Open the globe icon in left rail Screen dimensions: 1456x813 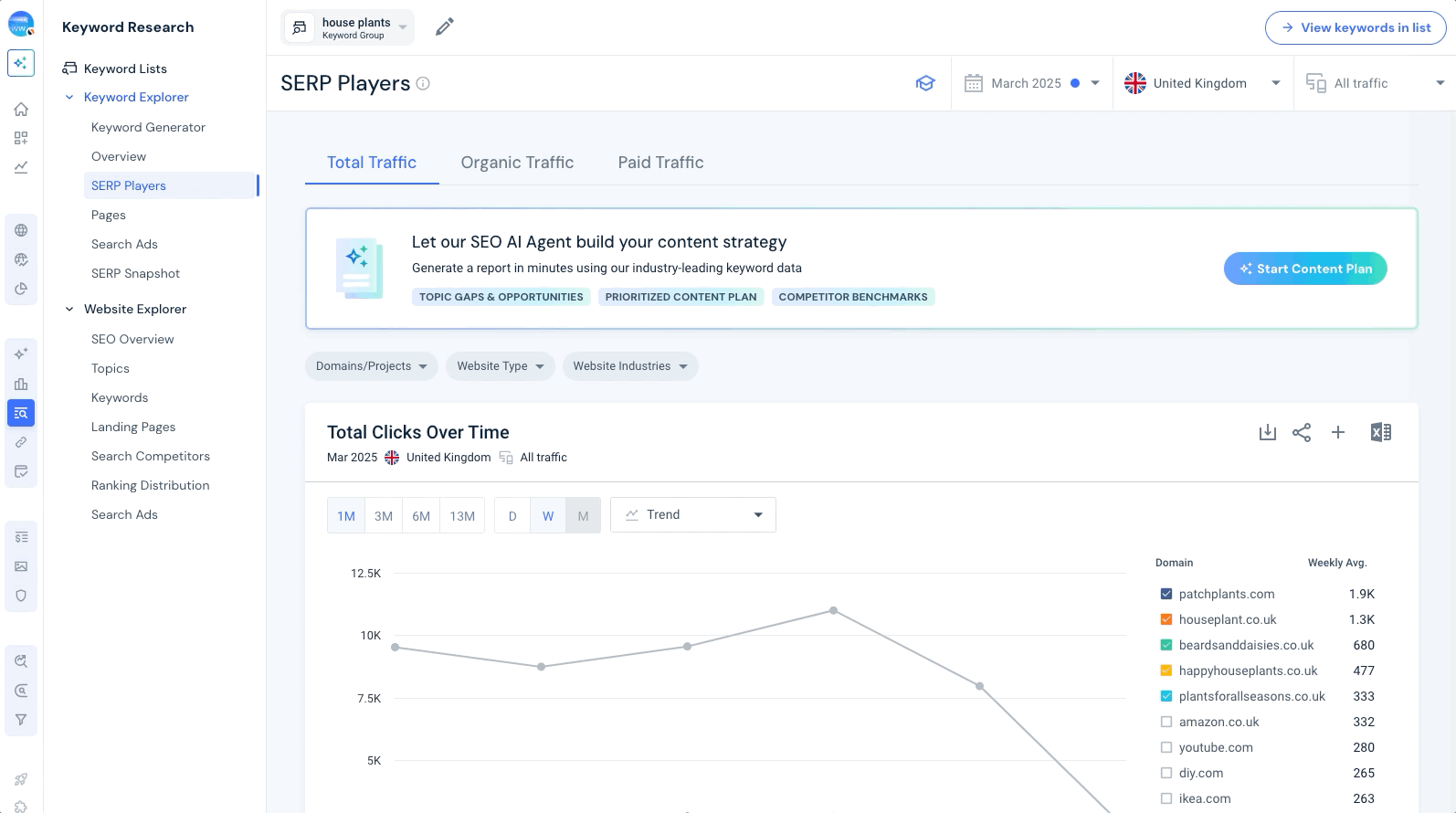21,230
